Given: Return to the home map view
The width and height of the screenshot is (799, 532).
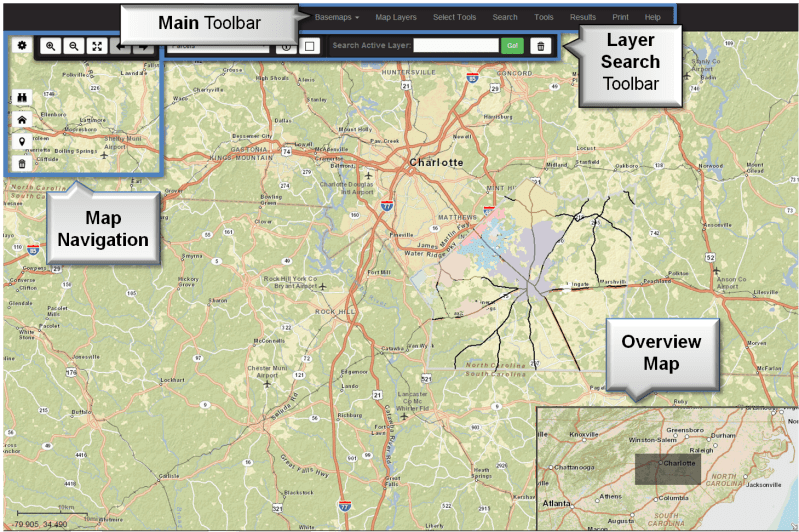Looking at the screenshot, I should click(22, 120).
